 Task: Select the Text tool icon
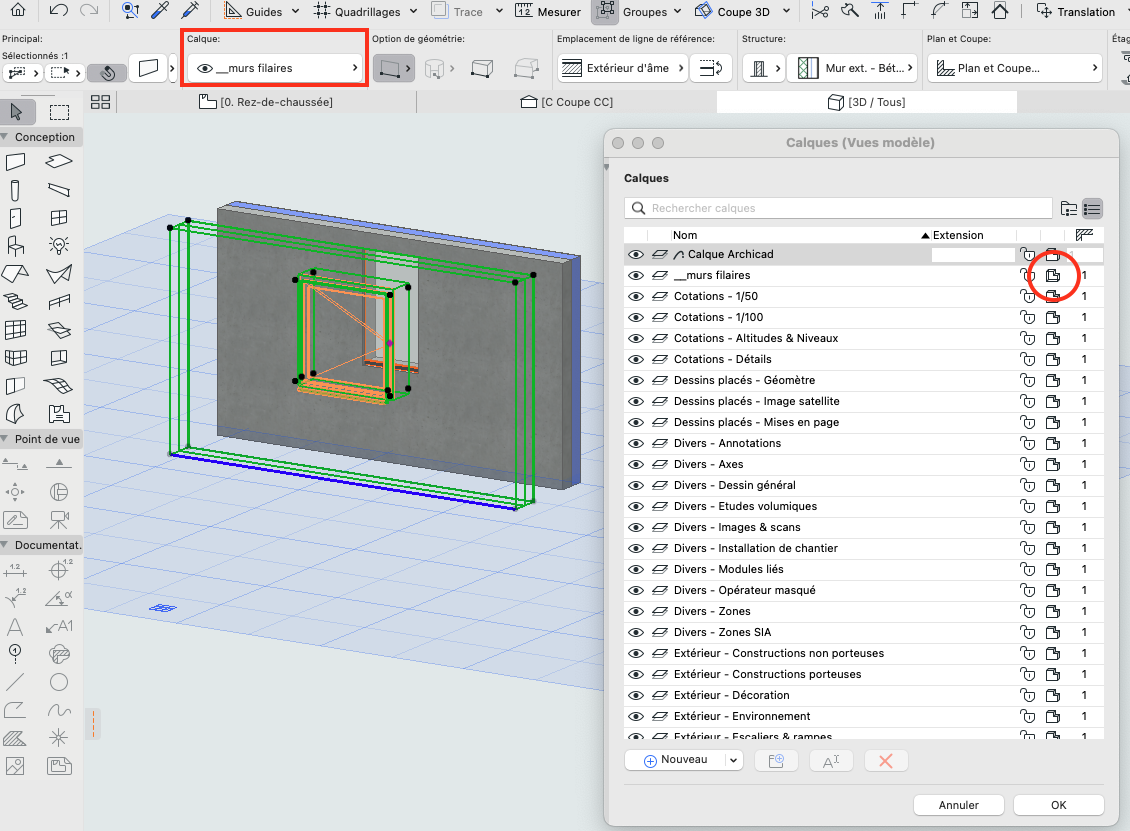pyautogui.click(x=15, y=626)
